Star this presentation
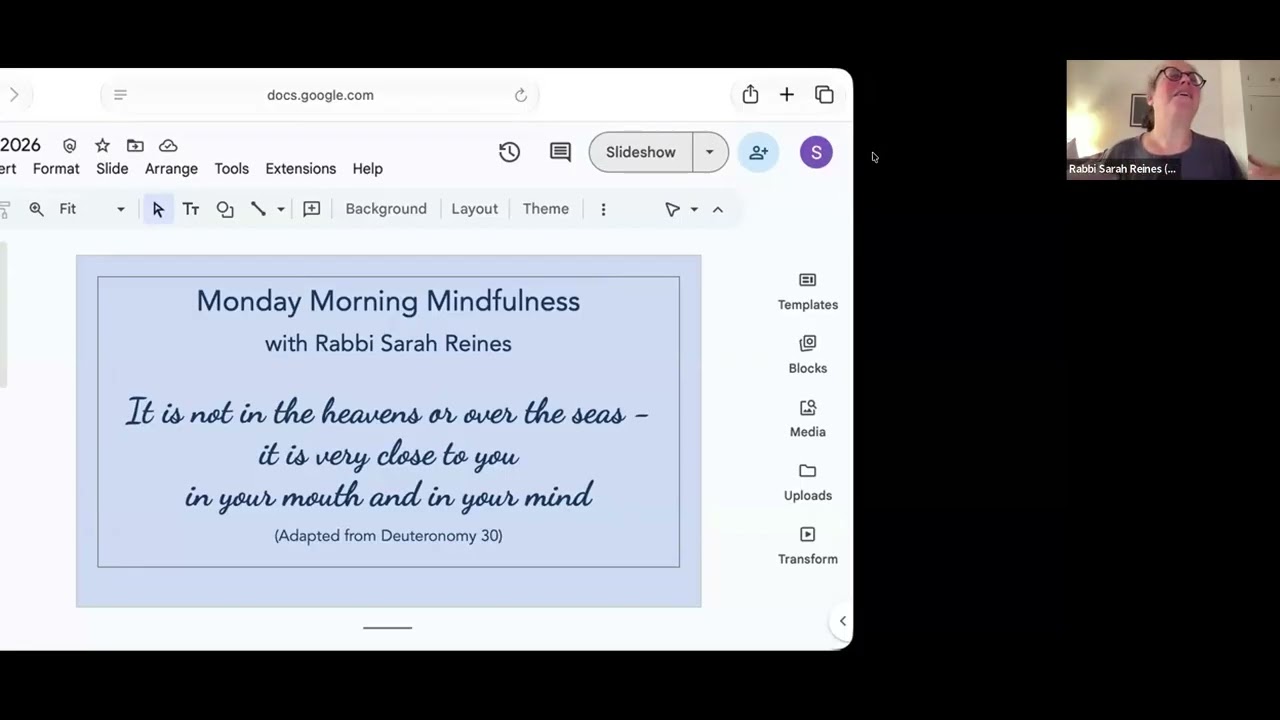This screenshot has width=1280, height=720. click(102, 146)
